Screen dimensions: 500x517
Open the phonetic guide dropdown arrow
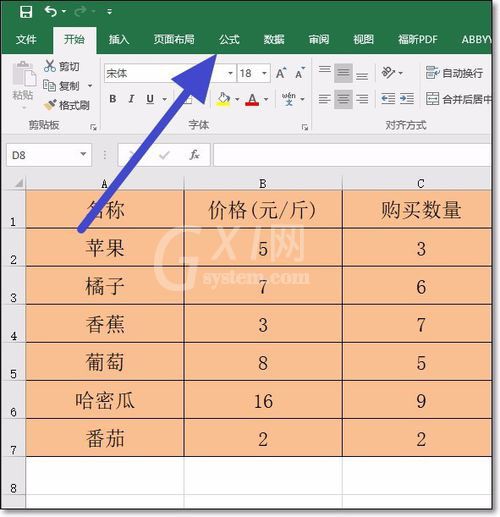[302, 99]
